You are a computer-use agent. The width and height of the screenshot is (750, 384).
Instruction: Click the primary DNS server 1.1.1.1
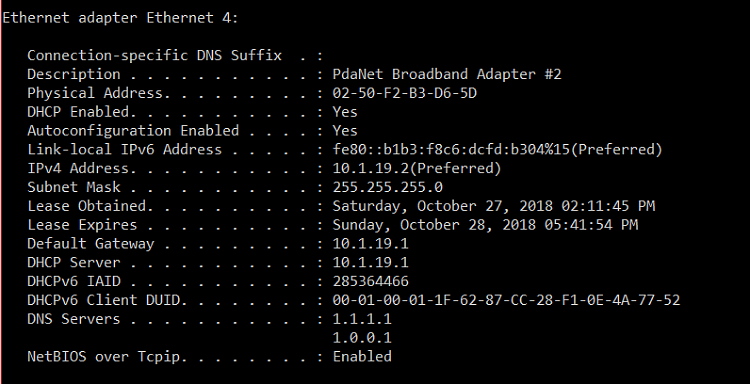click(x=362, y=319)
